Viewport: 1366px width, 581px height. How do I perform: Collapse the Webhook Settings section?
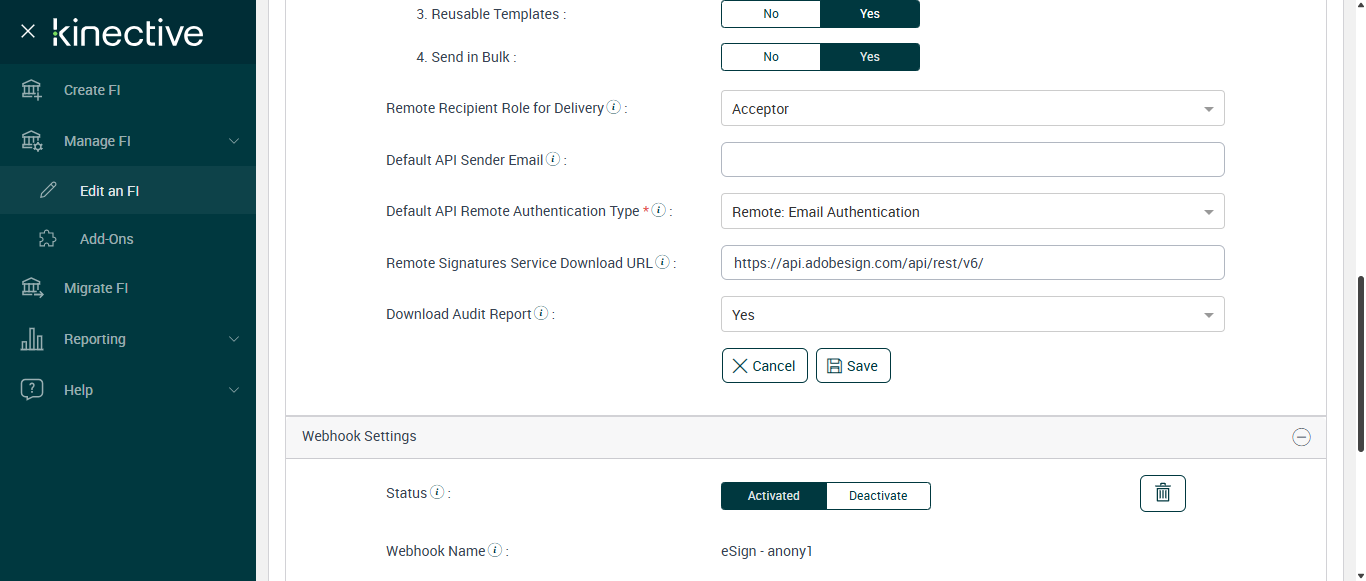pyautogui.click(x=1301, y=437)
